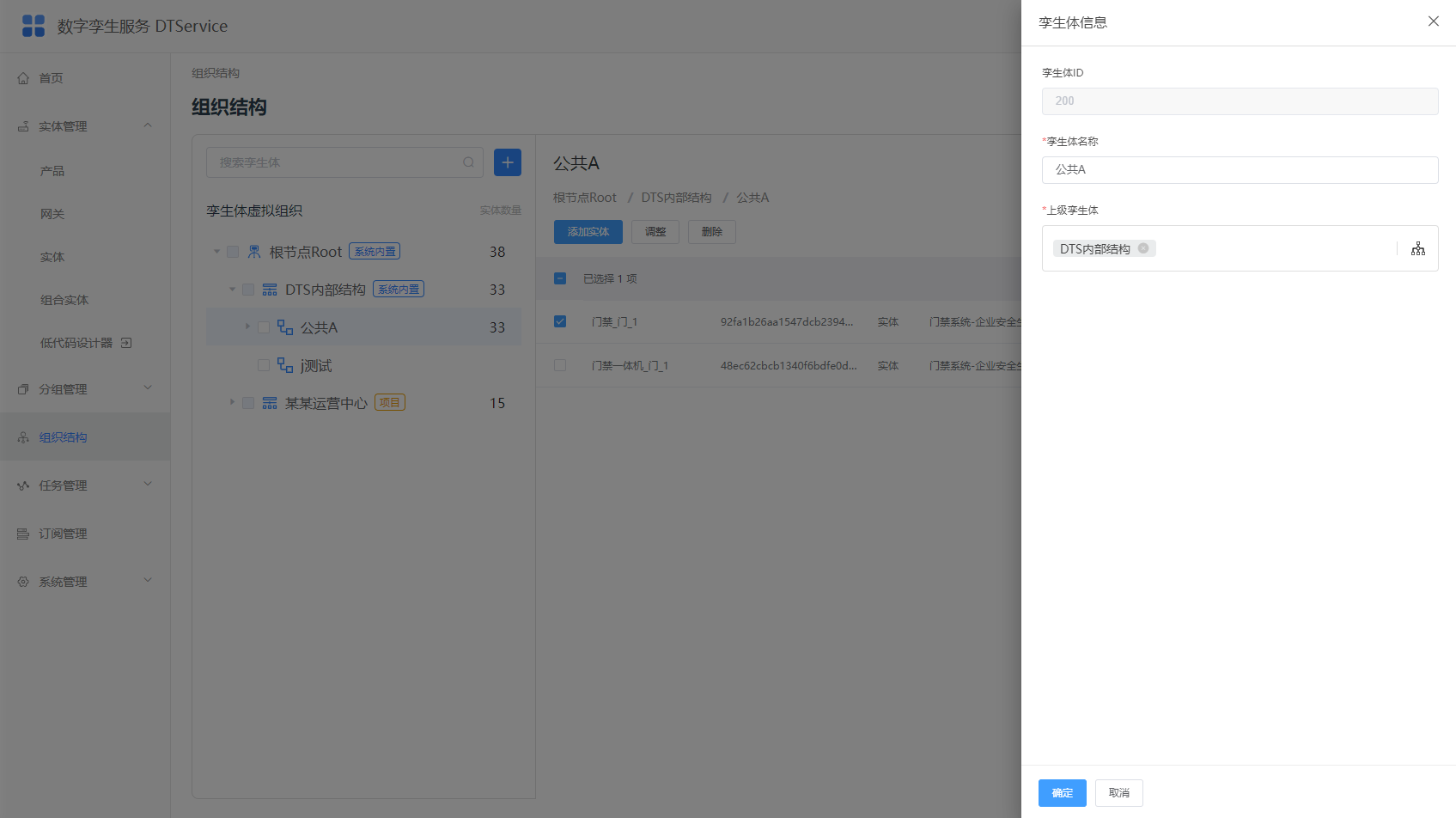Remove the DTS内部结构 tag
1456x818 pixels.
tap(1143, 248)
